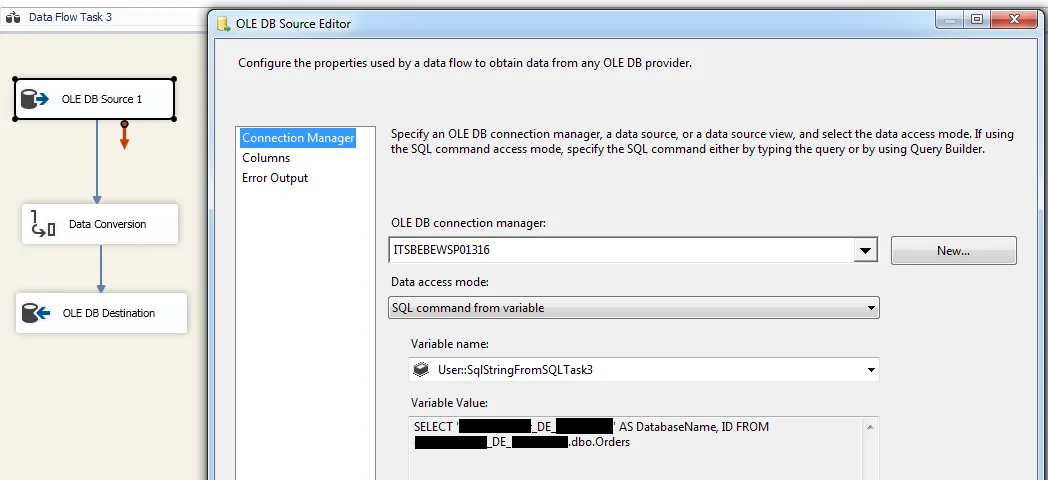Select the Data Conversion component box
1048x480 pixels.
click(100, 224)
